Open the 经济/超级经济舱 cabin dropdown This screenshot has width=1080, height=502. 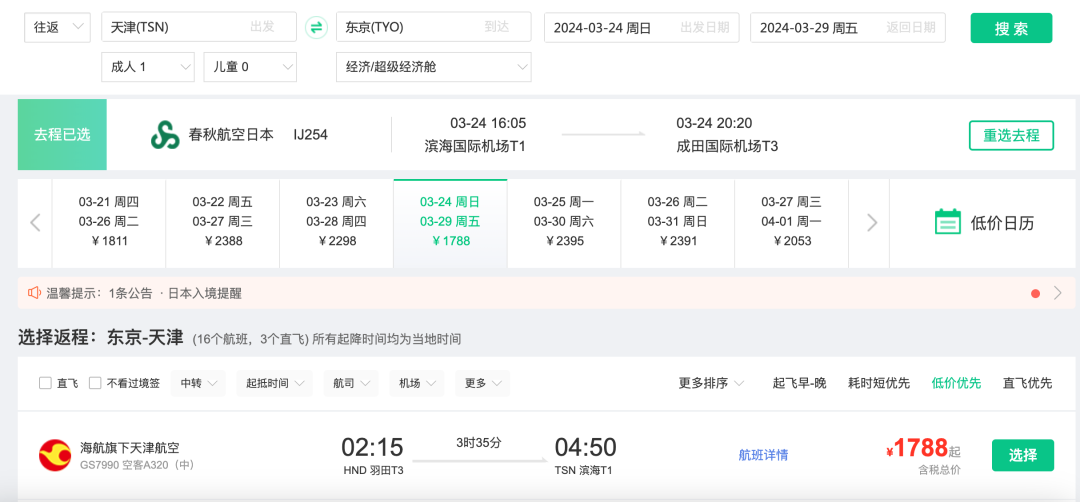(x=433, y=67)
